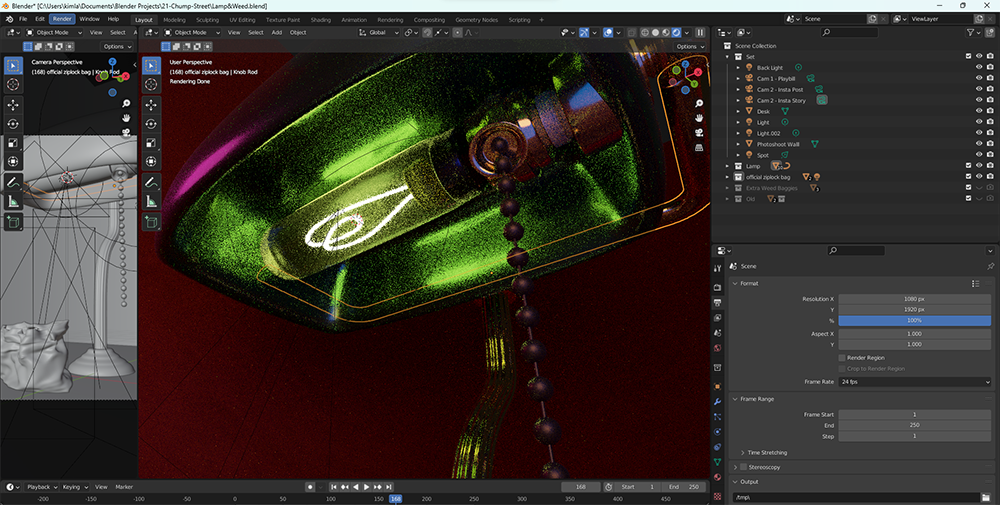1000x505 pixels.
Task: Open the Keying popover in timeline
Action: coord(74,487)
